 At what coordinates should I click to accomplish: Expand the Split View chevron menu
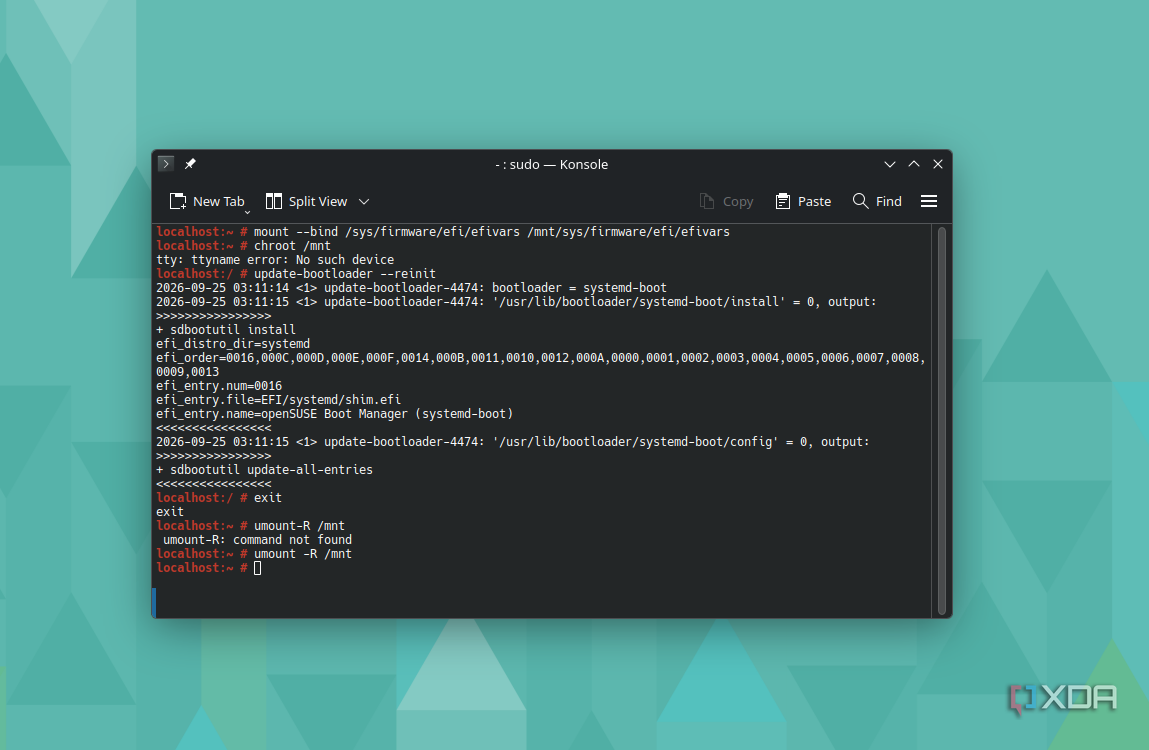pos(364,202)
